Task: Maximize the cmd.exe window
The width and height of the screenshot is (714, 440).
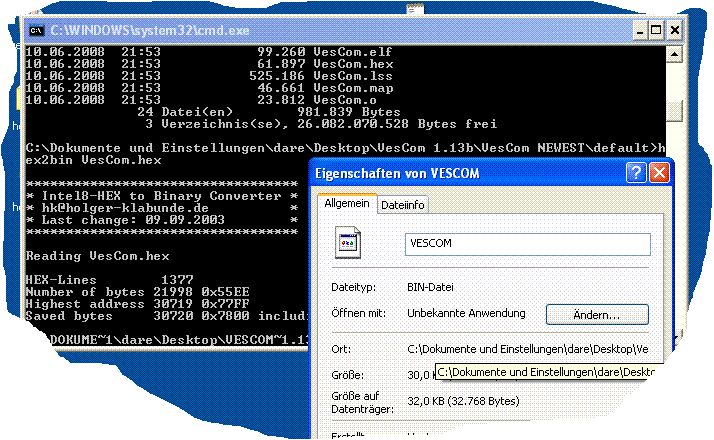Action: click(656, 31)
